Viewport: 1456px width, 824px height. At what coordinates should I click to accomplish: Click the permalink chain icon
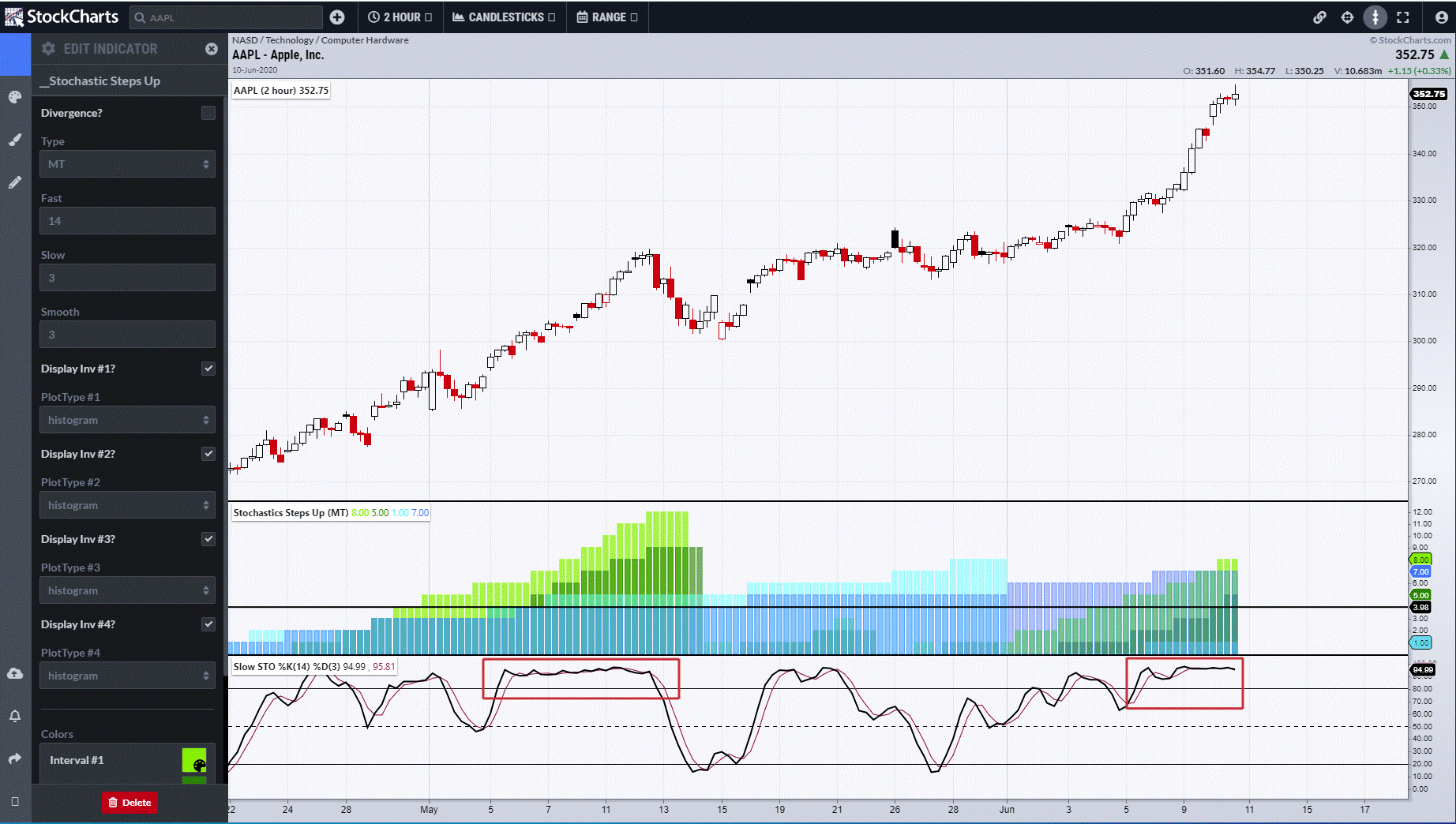click(x=1319, y=17)
